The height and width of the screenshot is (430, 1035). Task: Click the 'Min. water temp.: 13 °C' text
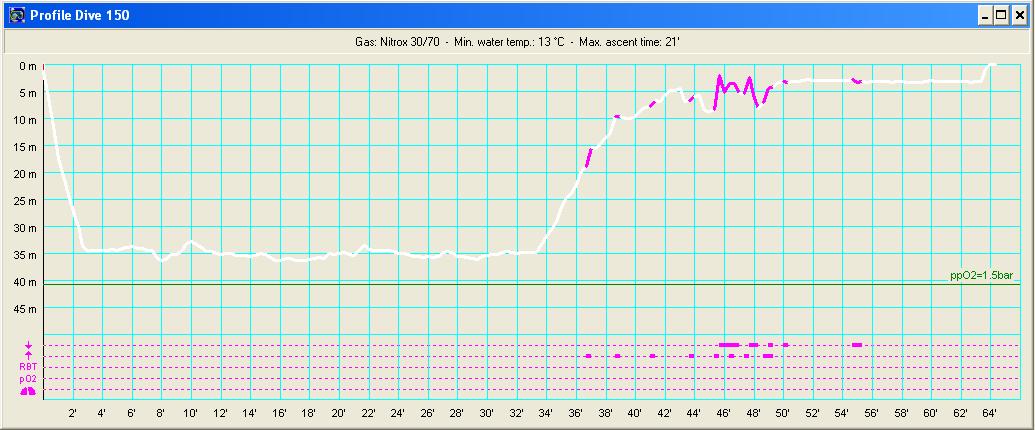coord(509,42)
